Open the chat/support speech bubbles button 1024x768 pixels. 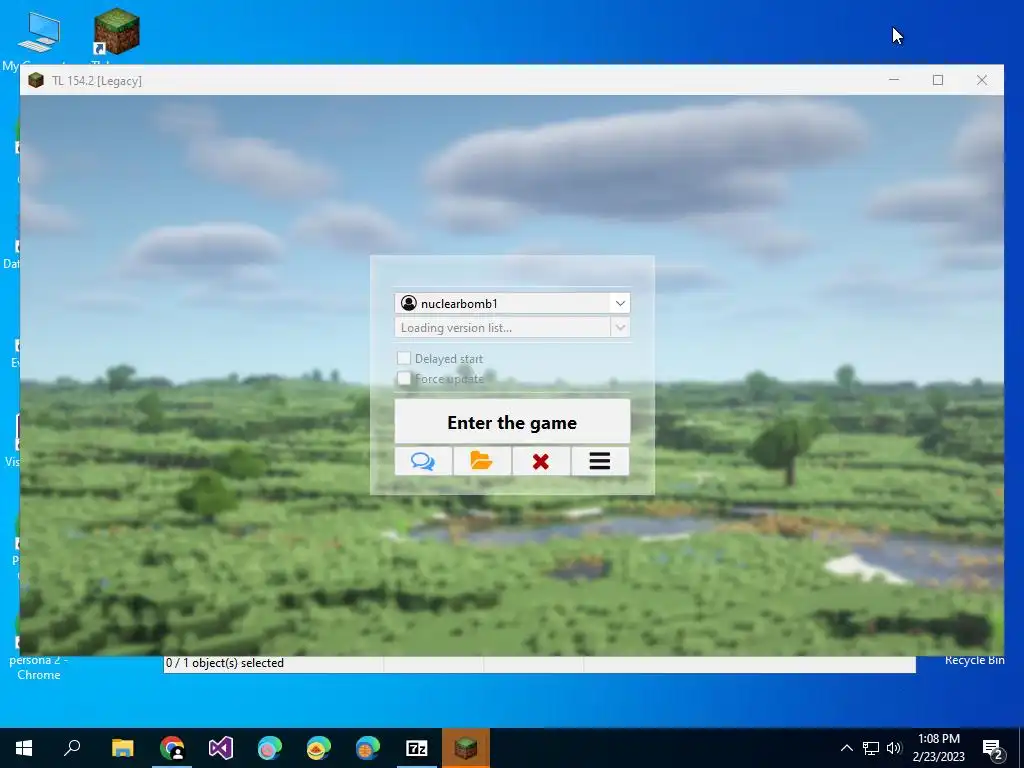click(423, 461)
